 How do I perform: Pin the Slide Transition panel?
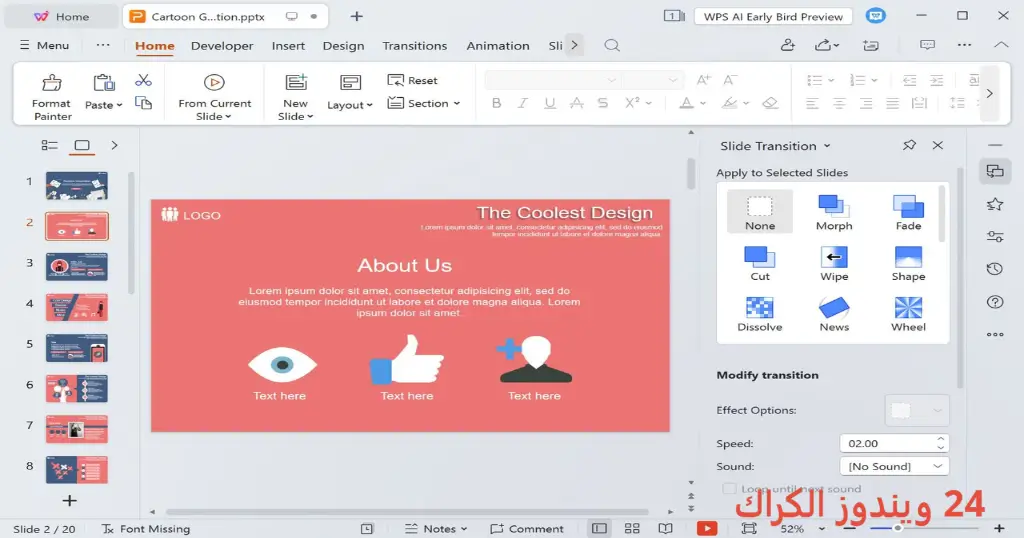pyautogui.click(x=909, y=145)
